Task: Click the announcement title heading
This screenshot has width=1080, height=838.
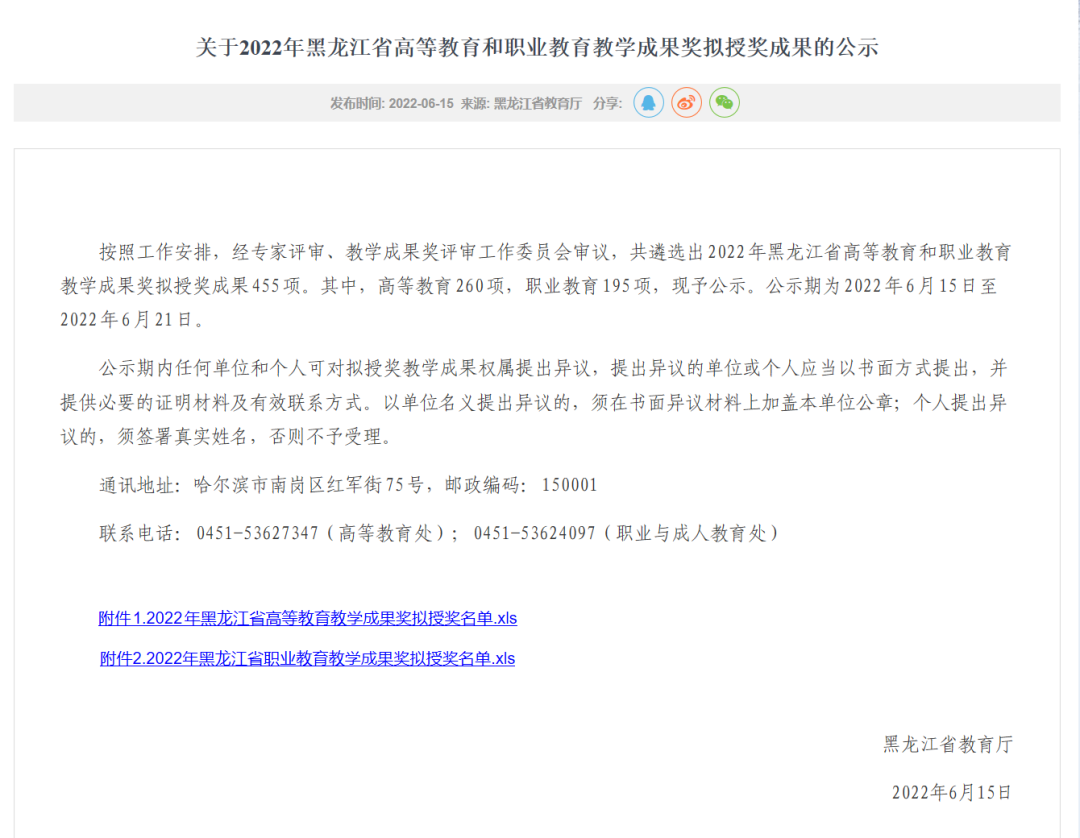Action: pos(537,47)
